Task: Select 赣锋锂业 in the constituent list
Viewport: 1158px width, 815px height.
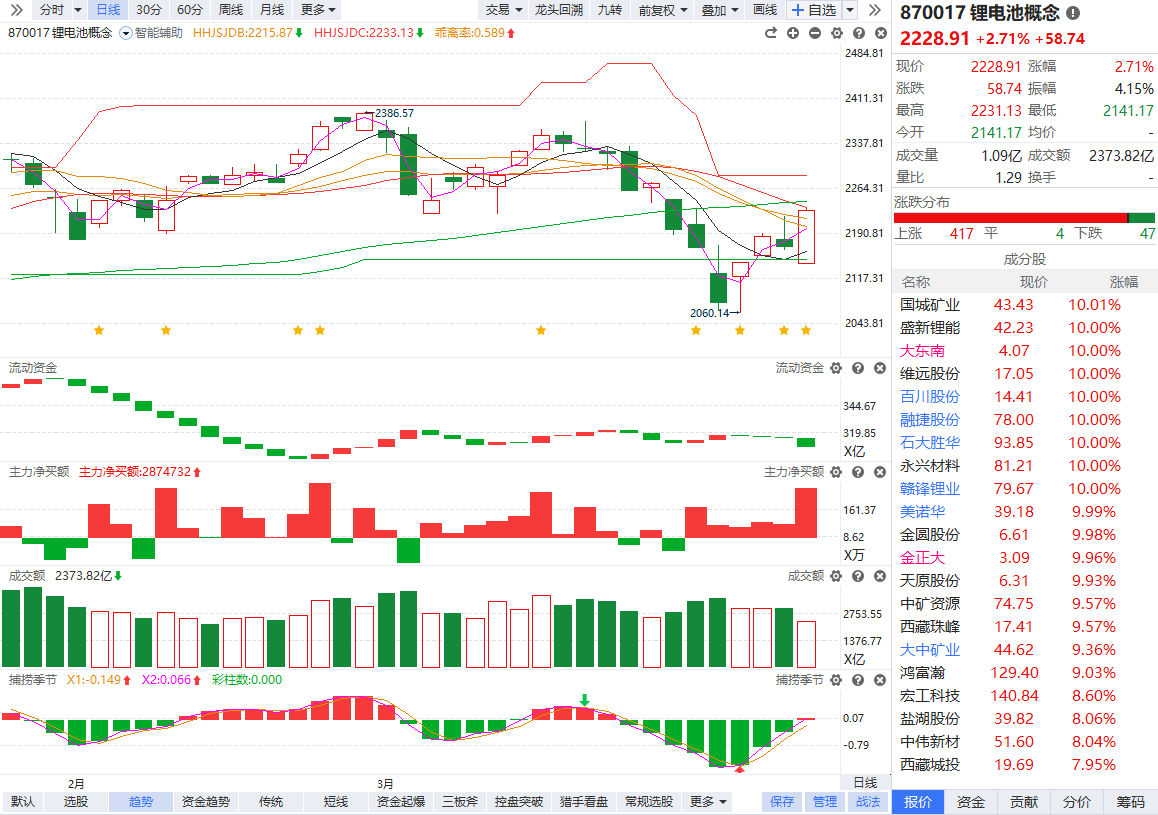Action: (930, 489)
